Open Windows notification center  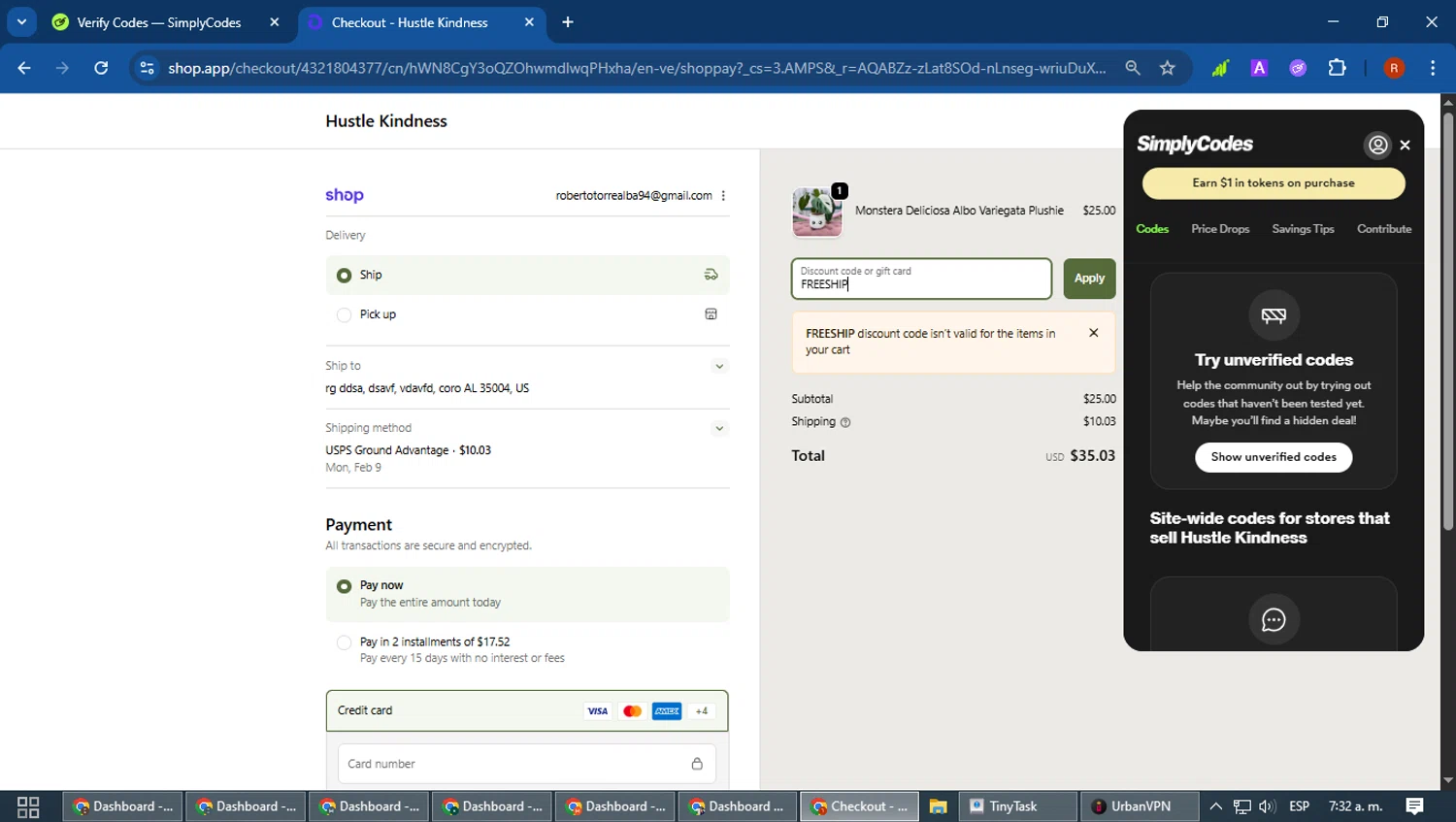coord(1414,806)
